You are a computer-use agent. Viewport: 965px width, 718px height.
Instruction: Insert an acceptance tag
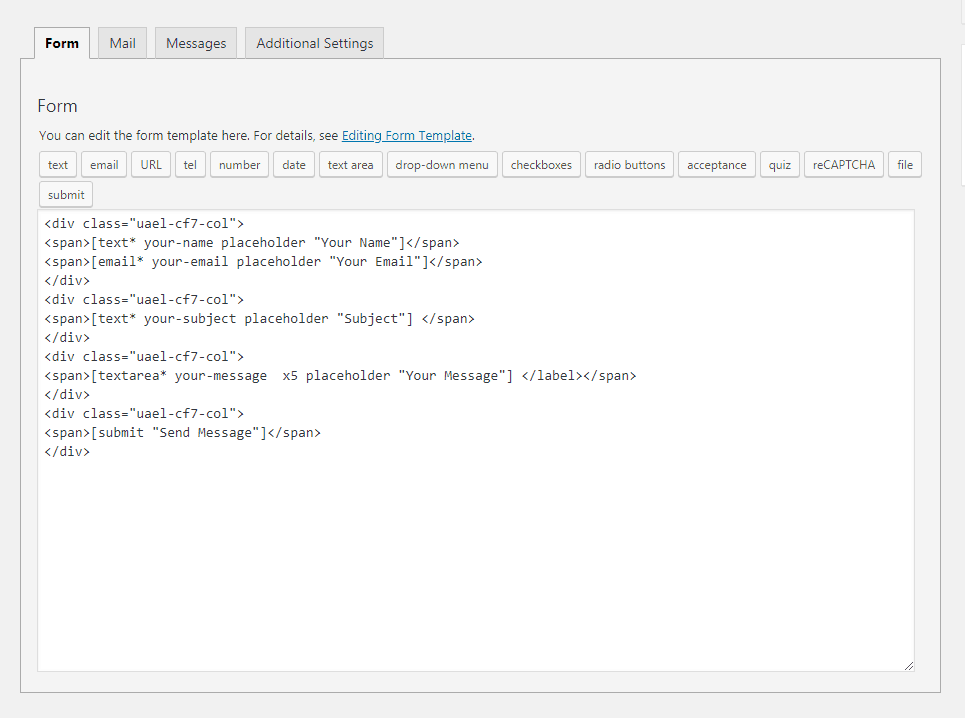(x=717, y=165)
